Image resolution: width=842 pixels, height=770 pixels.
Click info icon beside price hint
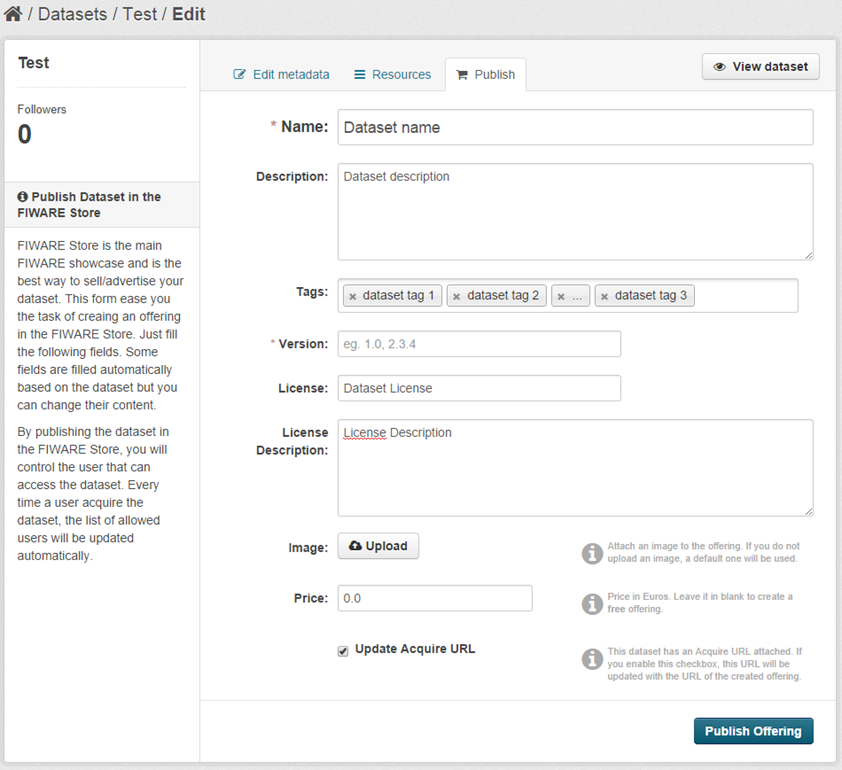(x=592, y=604)
